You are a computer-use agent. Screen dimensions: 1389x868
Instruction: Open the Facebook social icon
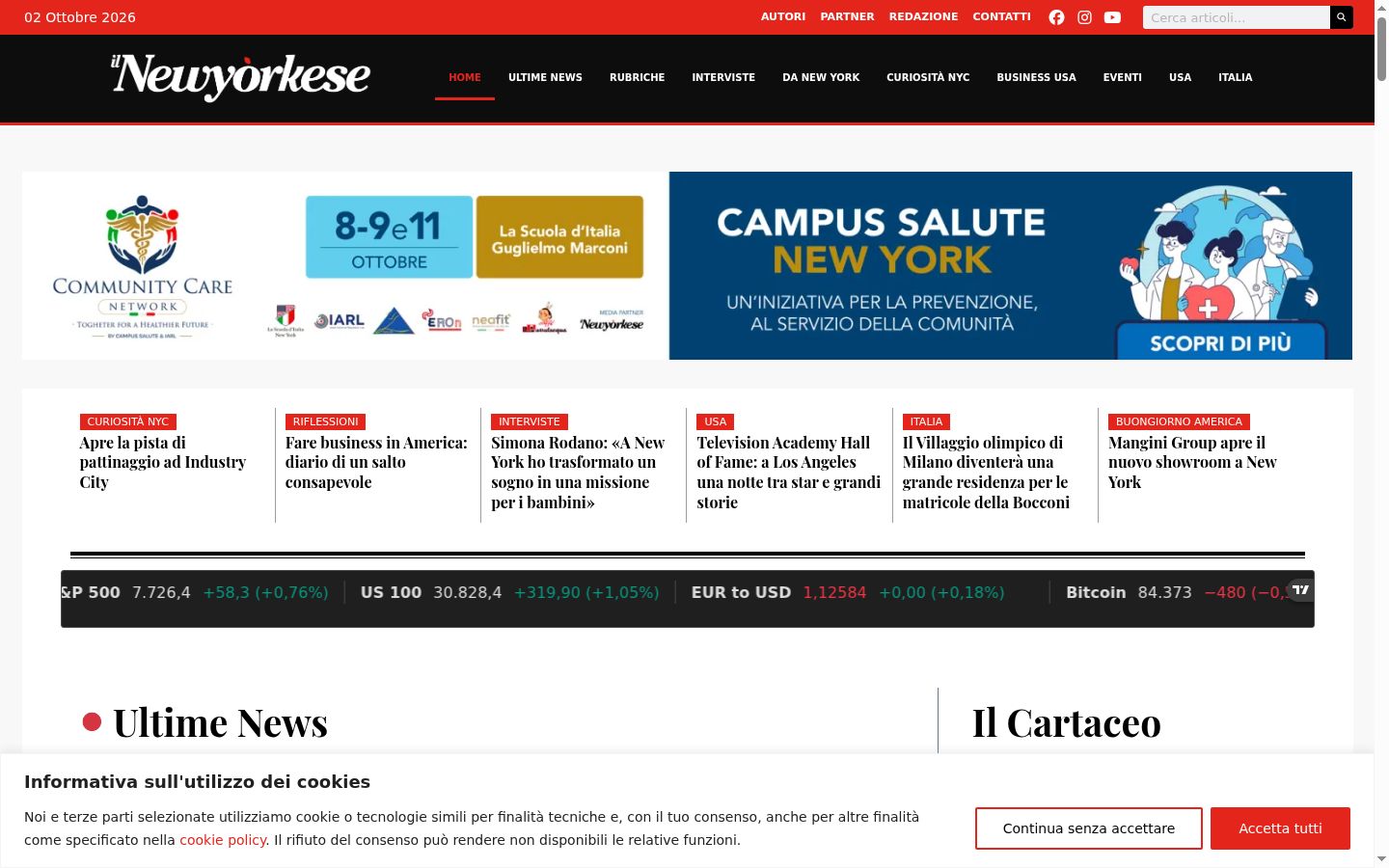1056,17
